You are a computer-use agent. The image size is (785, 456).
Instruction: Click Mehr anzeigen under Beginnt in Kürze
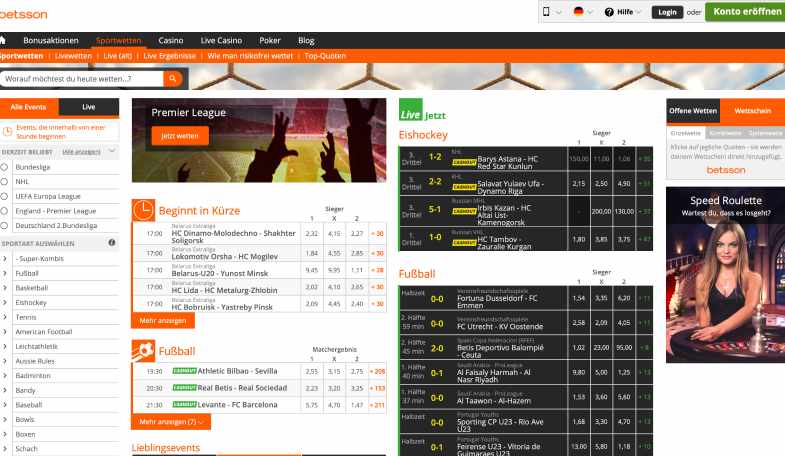(163, 320)
